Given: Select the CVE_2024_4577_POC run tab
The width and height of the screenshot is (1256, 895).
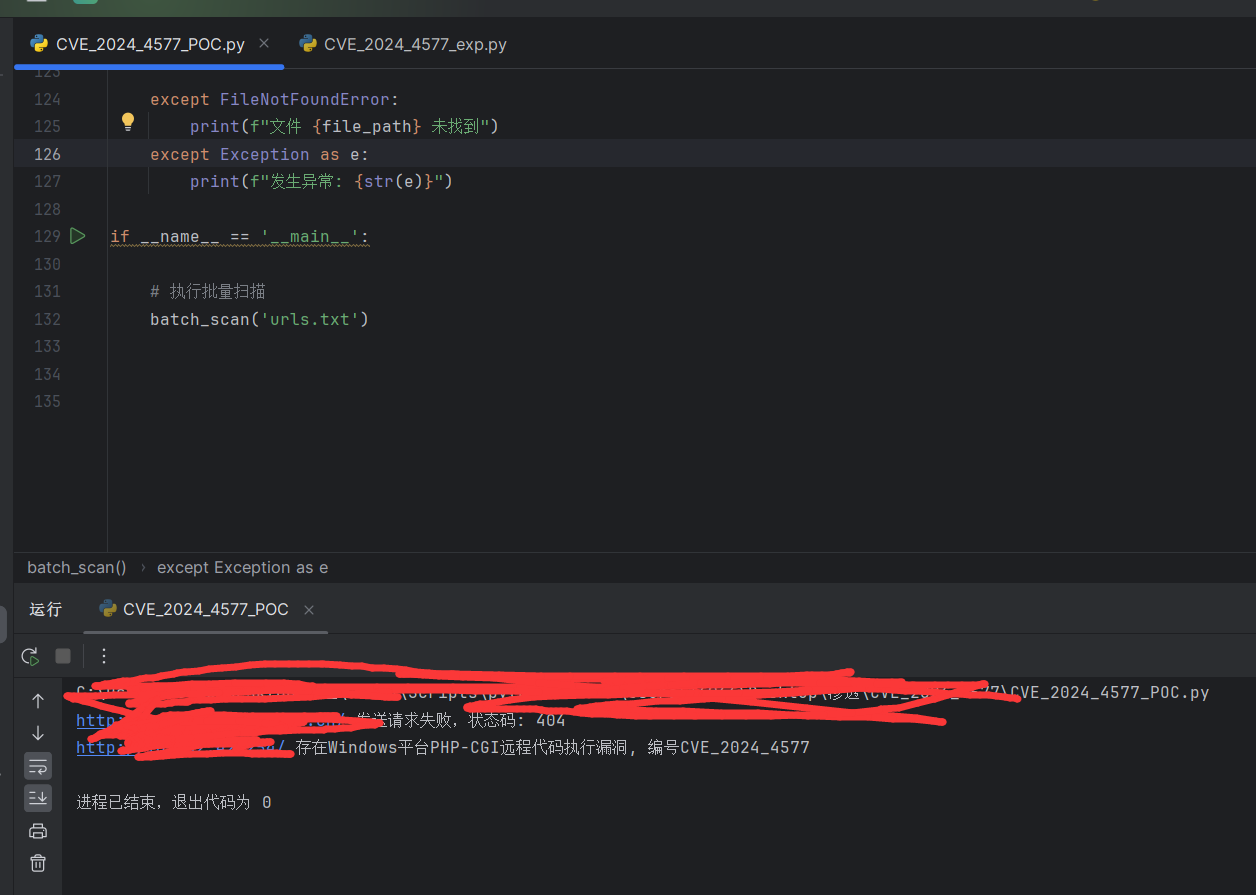Looking at the screenshot, I should (205, 609).
